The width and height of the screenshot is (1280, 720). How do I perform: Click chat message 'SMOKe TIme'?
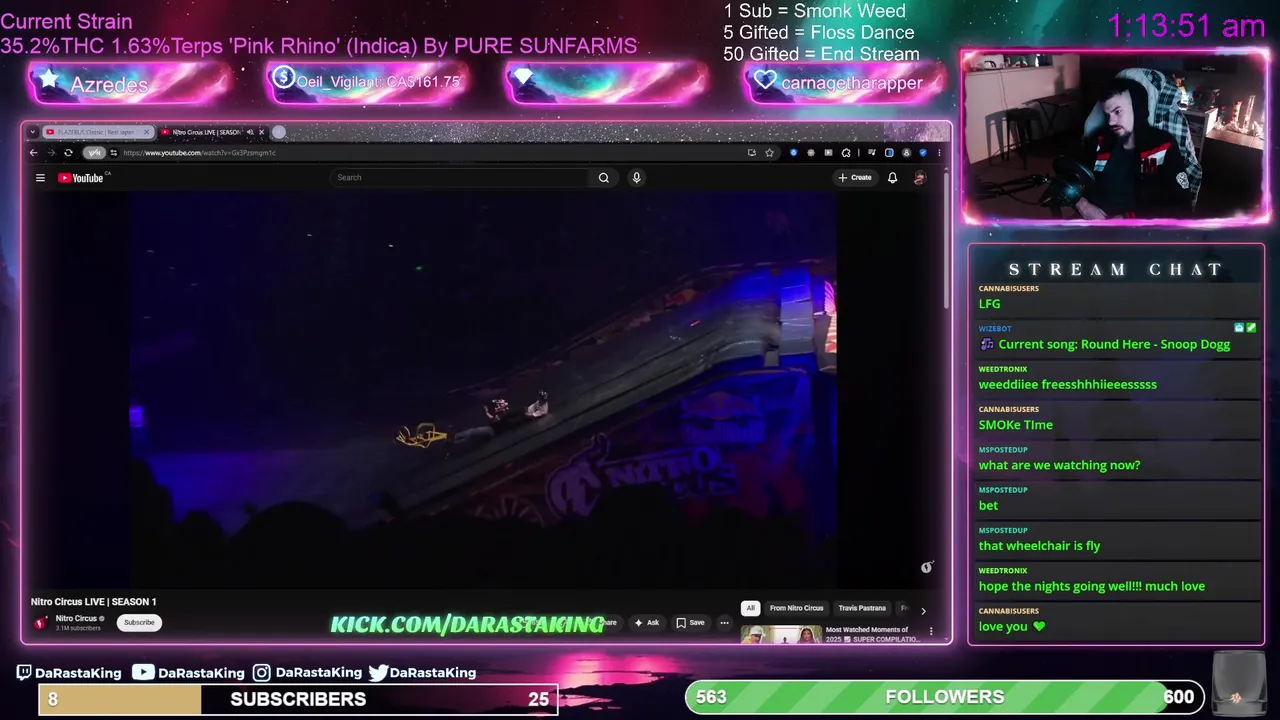1015,425
